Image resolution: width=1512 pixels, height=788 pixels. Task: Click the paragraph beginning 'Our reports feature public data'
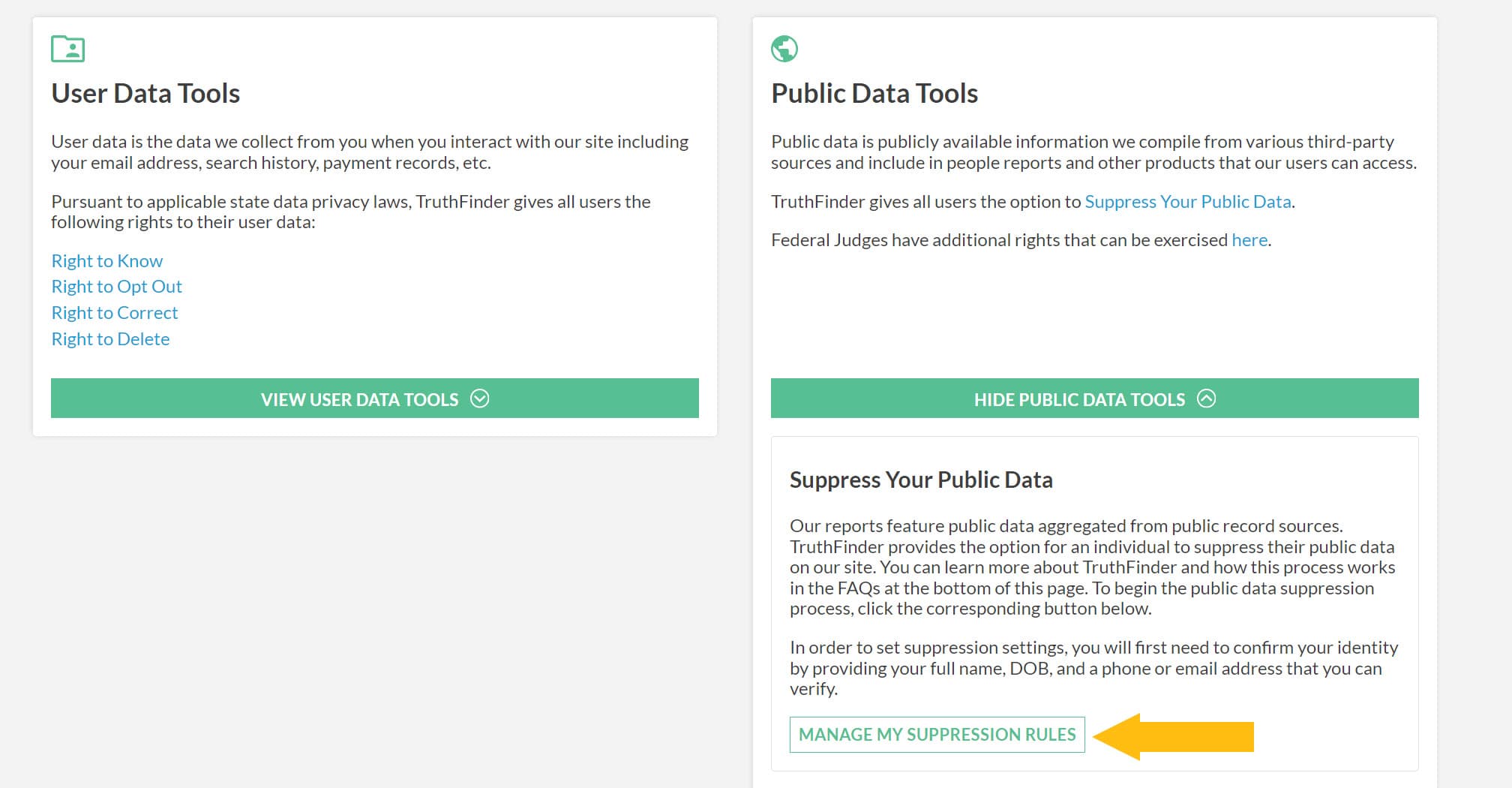tap(1092, 567)
